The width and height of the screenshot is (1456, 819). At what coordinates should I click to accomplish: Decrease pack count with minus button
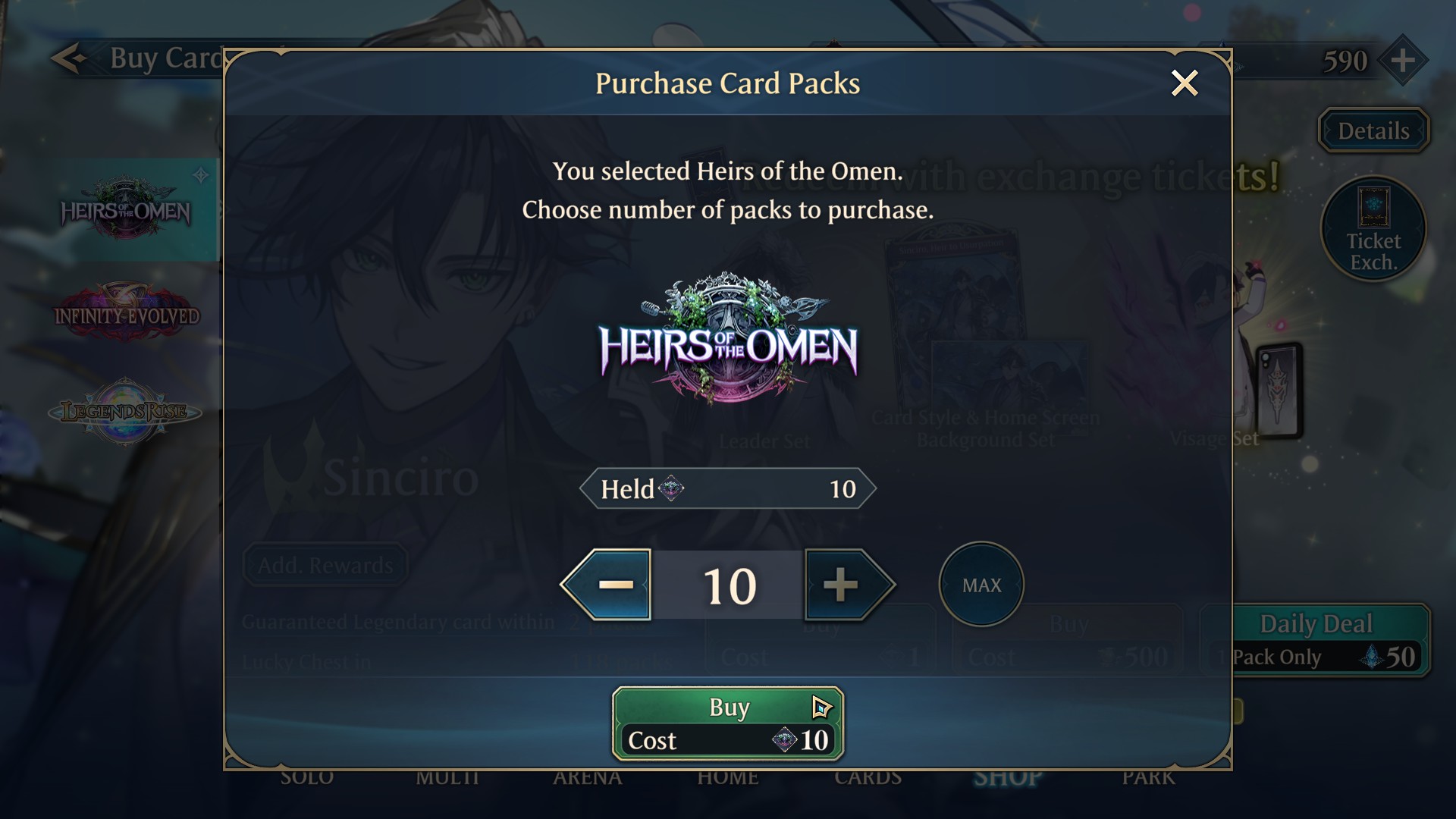[607, 585]
